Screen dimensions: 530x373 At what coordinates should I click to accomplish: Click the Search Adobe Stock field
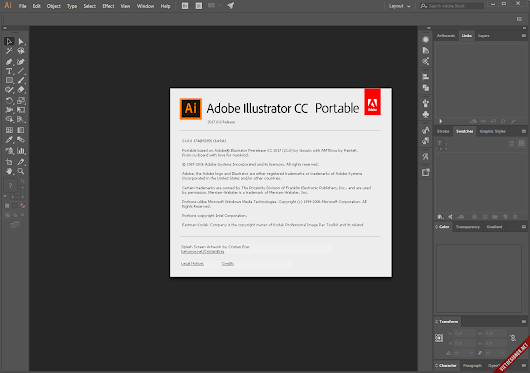pos(452,6)
